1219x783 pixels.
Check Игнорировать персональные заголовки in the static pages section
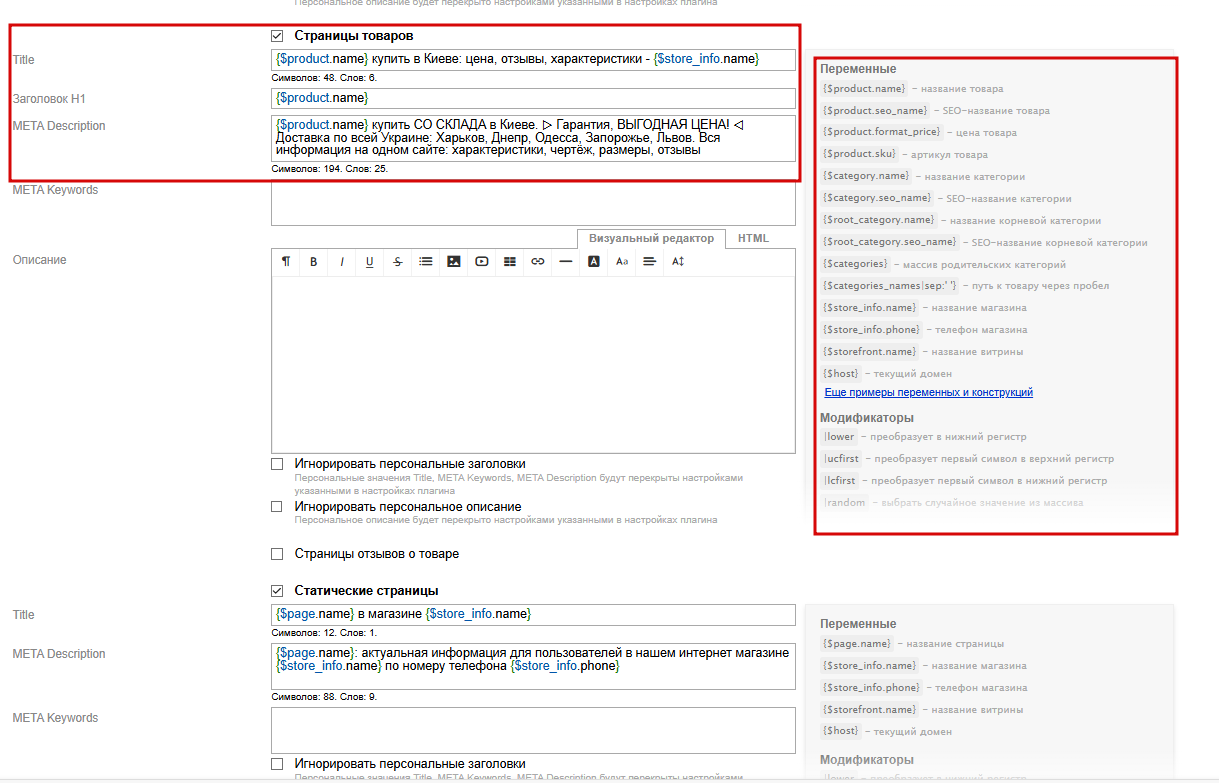click(277, 764)
